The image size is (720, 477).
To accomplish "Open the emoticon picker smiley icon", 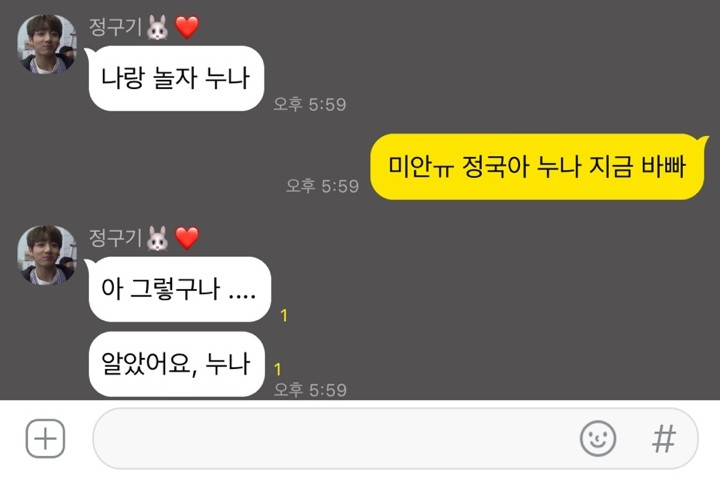I will coord(597,438).
